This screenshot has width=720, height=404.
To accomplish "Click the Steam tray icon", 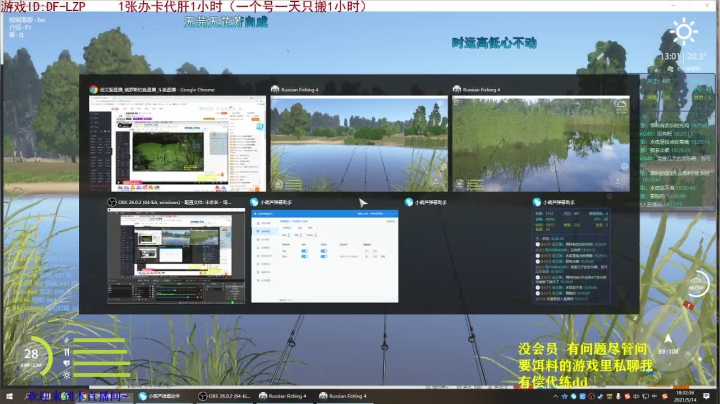I will click(x=600, y=397).
